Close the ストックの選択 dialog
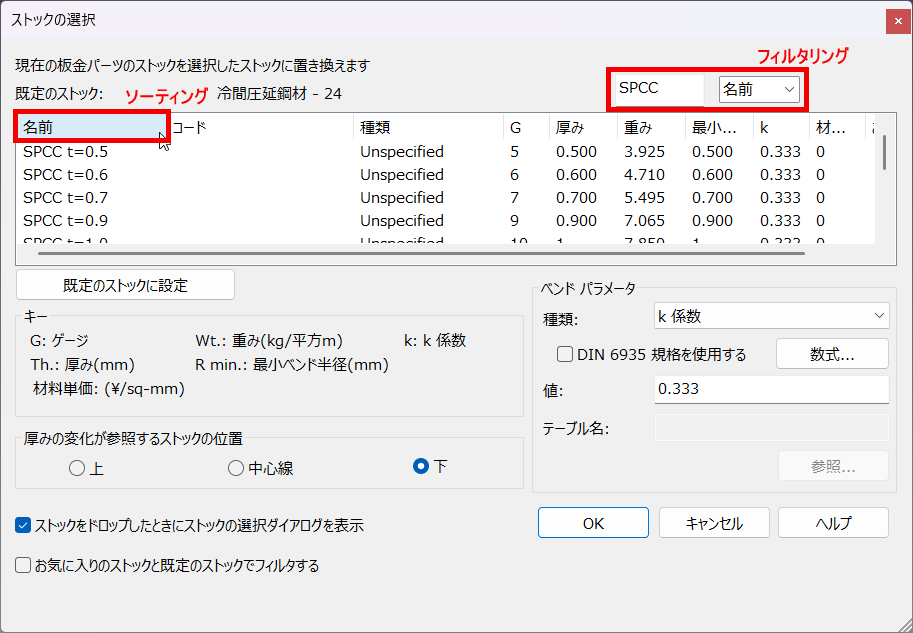Screen dimensions: 913x633 click(x=892, y=20)
